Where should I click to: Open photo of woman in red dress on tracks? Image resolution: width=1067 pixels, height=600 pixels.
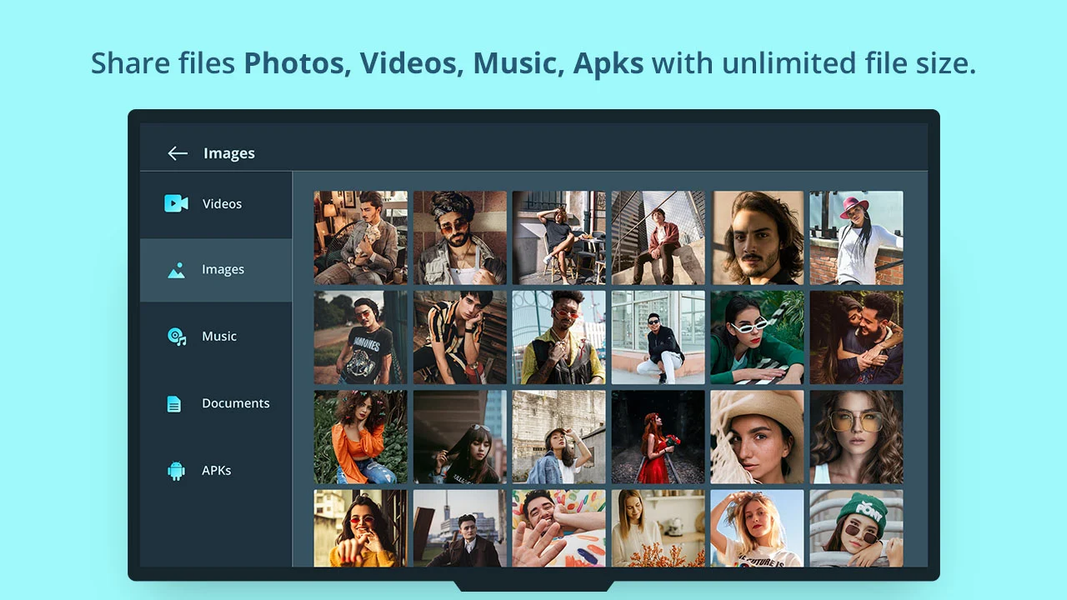[x=657, y=437]
